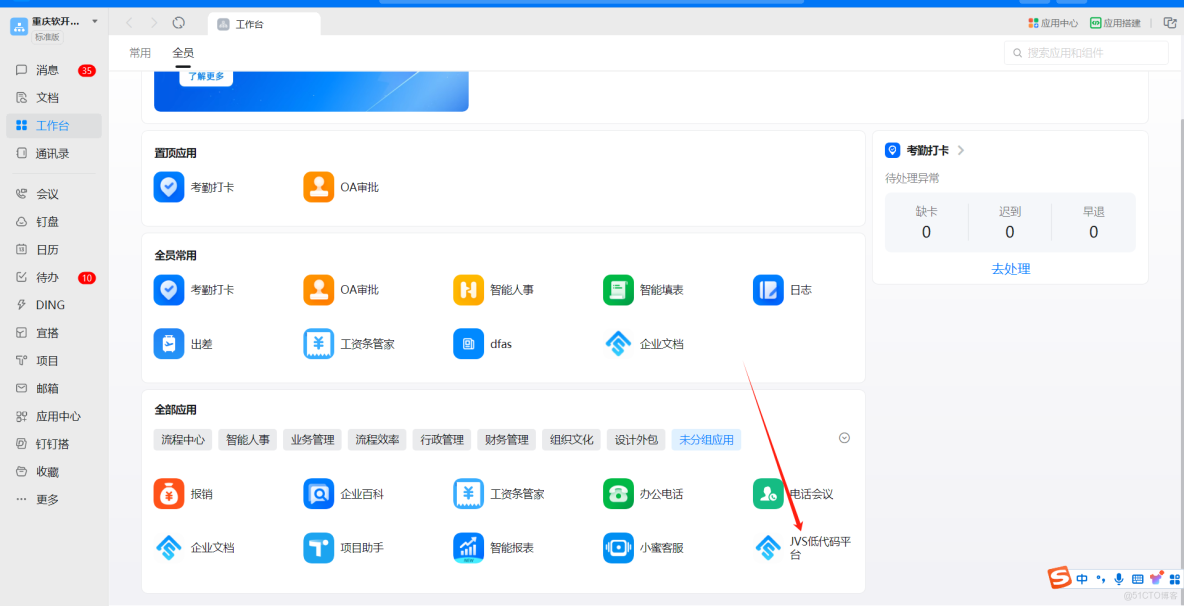
Task: Click the search apps input field
Action: pyautogui.click(x=1085, y=52)
